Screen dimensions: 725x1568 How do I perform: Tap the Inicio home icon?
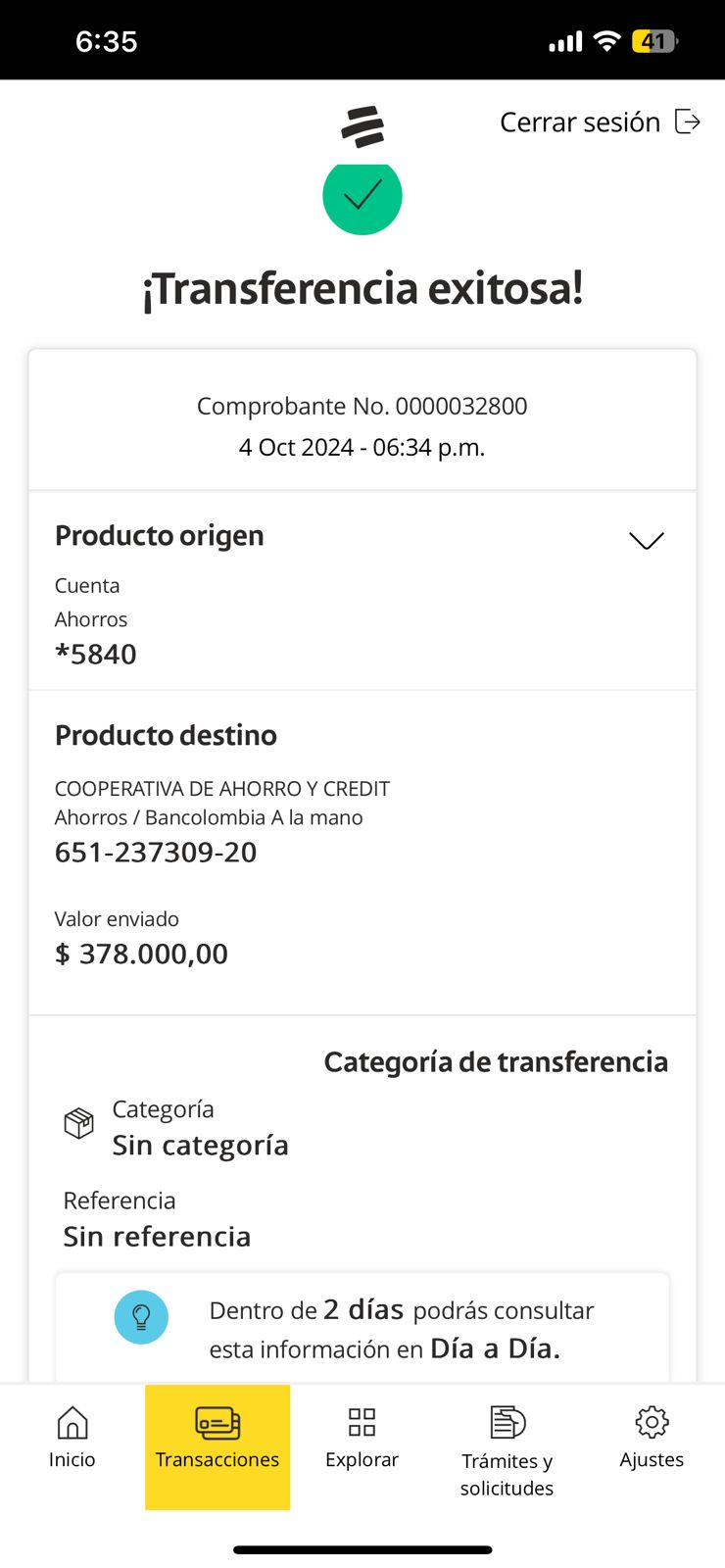(x=72, y=1422)
